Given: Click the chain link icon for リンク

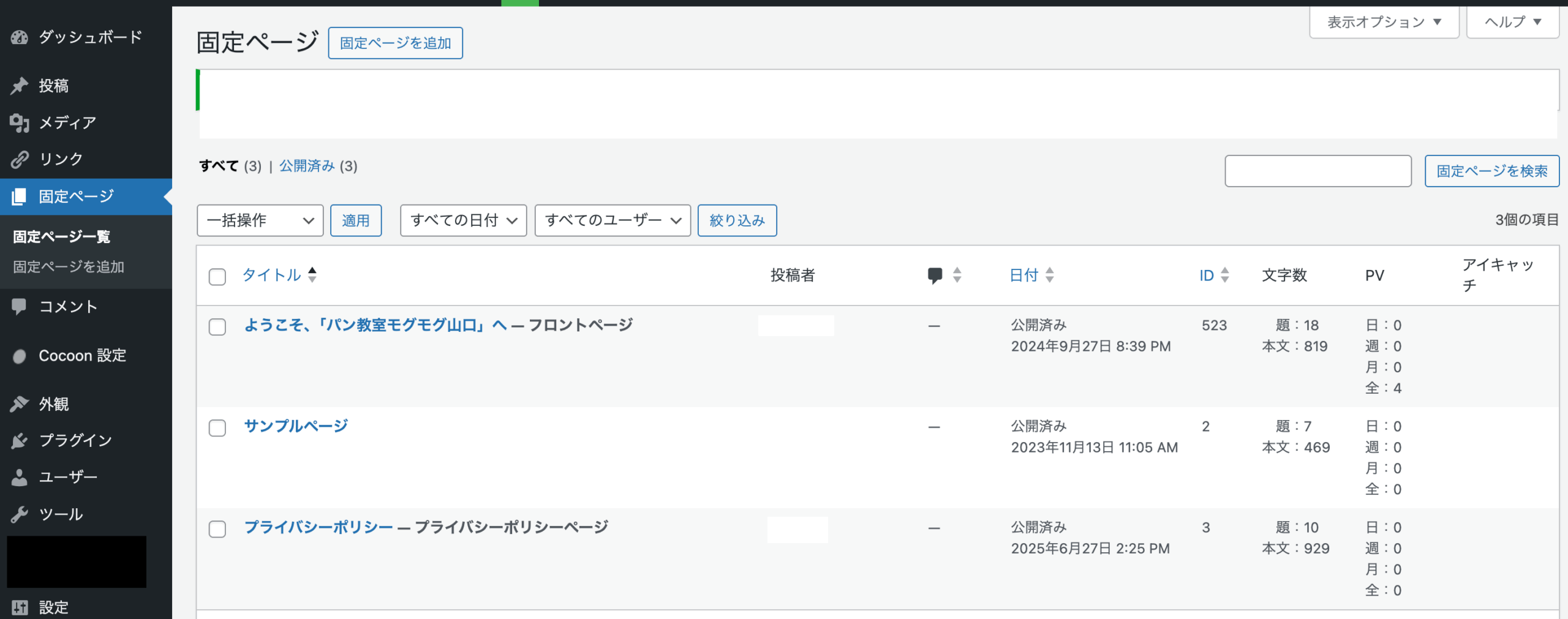Looking at the screenshot, I should pos(20,159).
